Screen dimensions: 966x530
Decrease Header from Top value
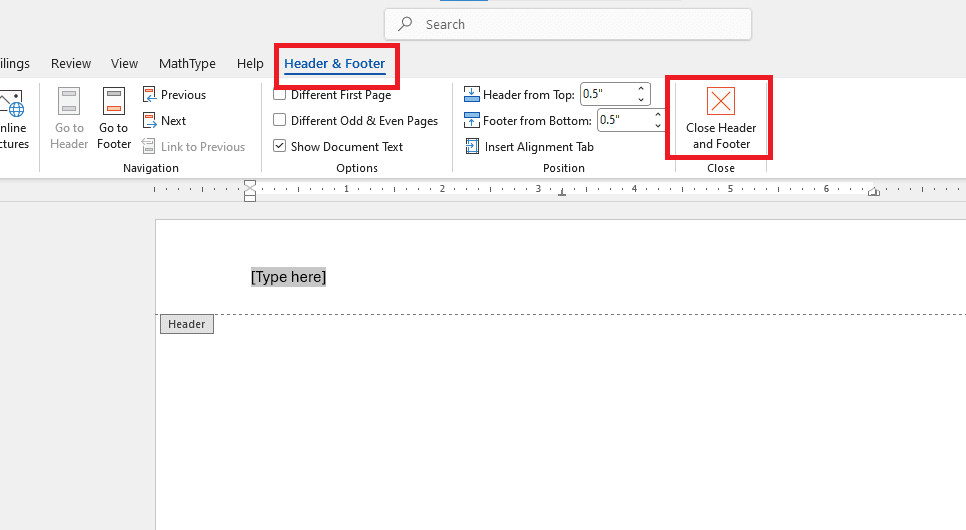pyautogui.click(x=641, y=100)
